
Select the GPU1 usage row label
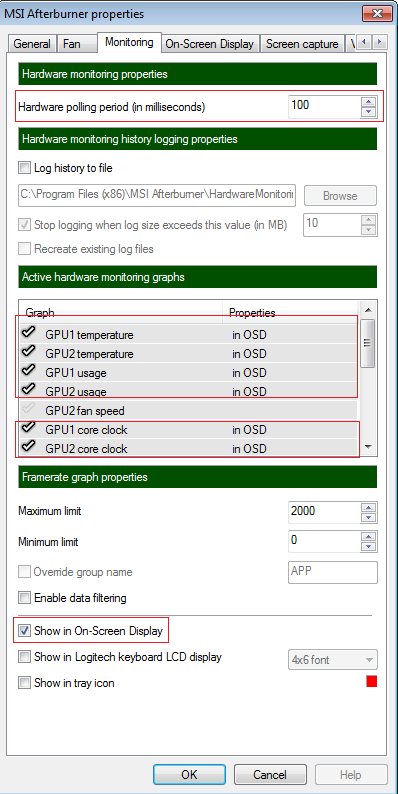[75, 373]
